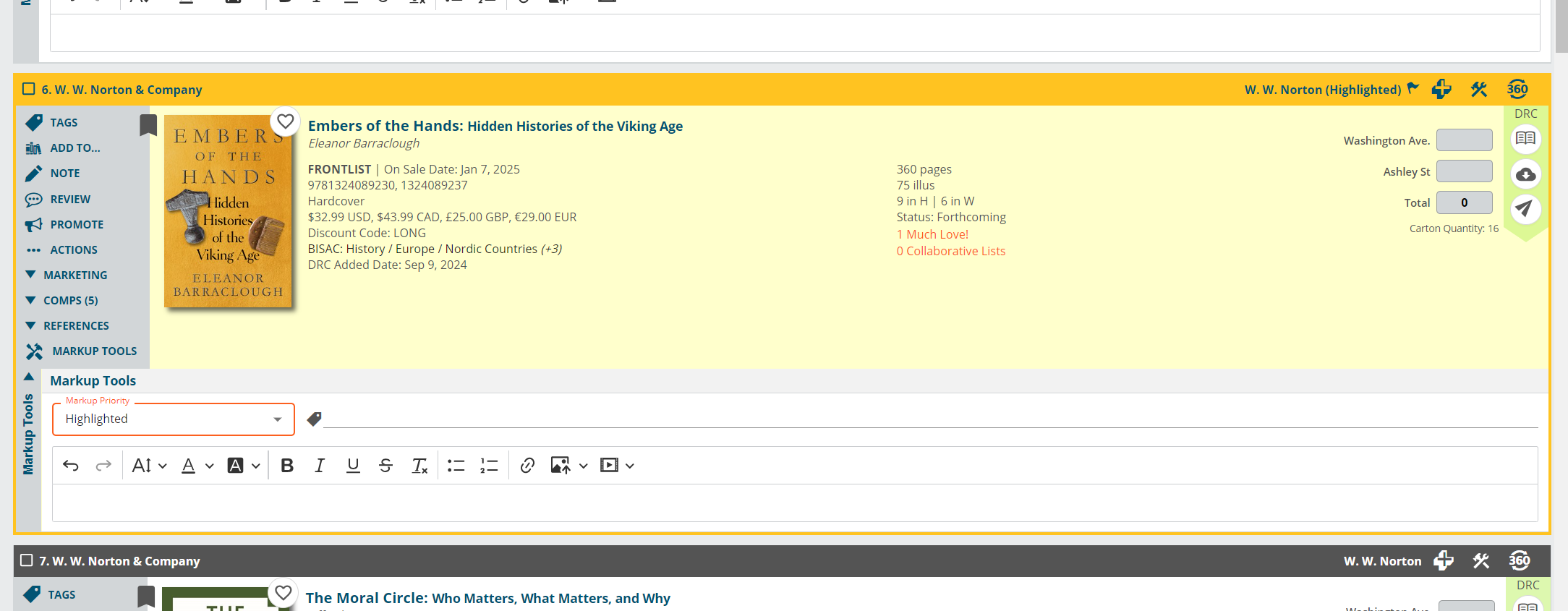Insert numbered list in title 6 markup editor
Image resolution: width=1568 pixels, height=611 pixels.
tap(489, 465)
